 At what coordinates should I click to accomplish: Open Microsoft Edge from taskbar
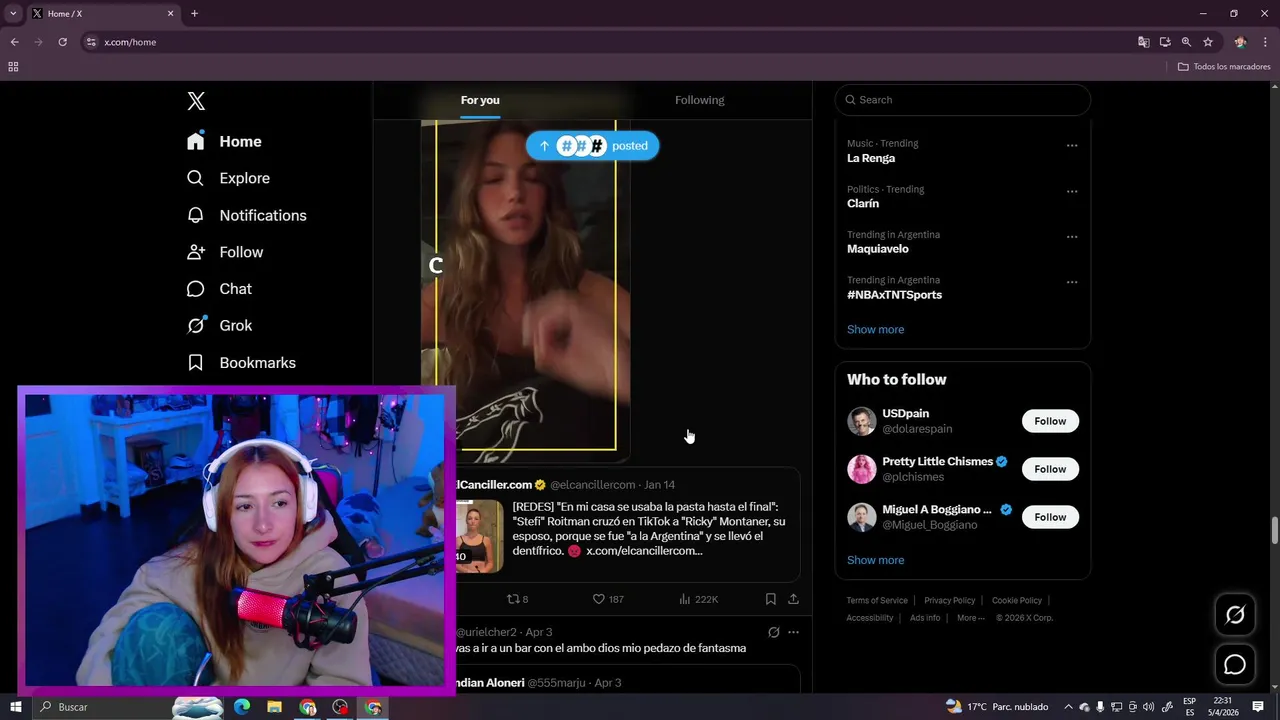242,707
